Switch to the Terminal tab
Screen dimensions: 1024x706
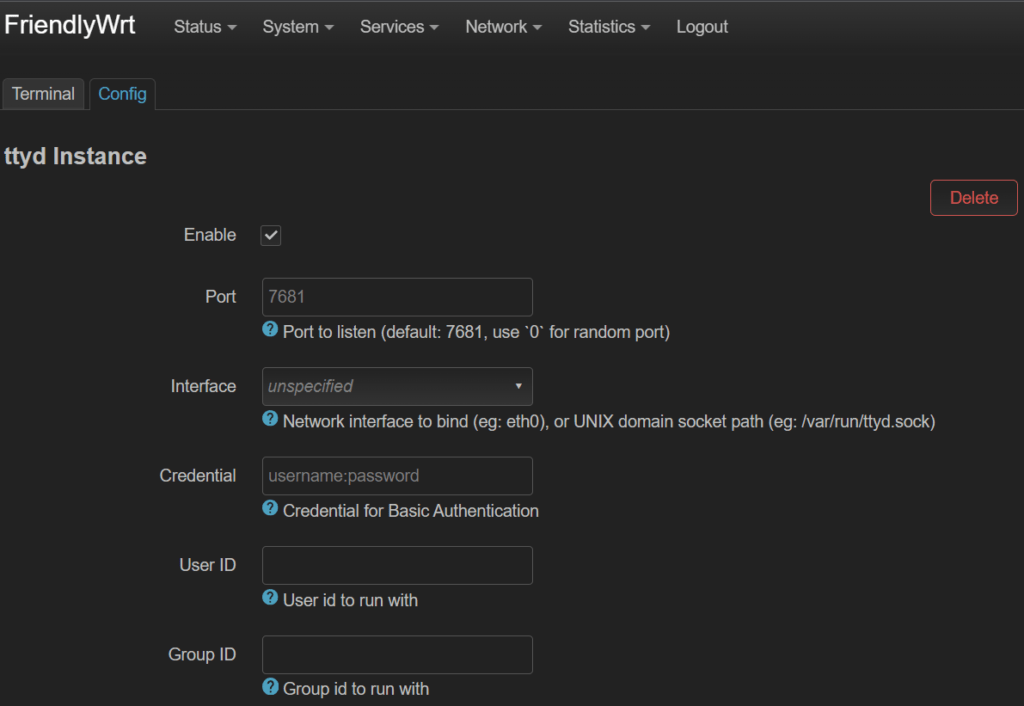(x=43, y=93)
